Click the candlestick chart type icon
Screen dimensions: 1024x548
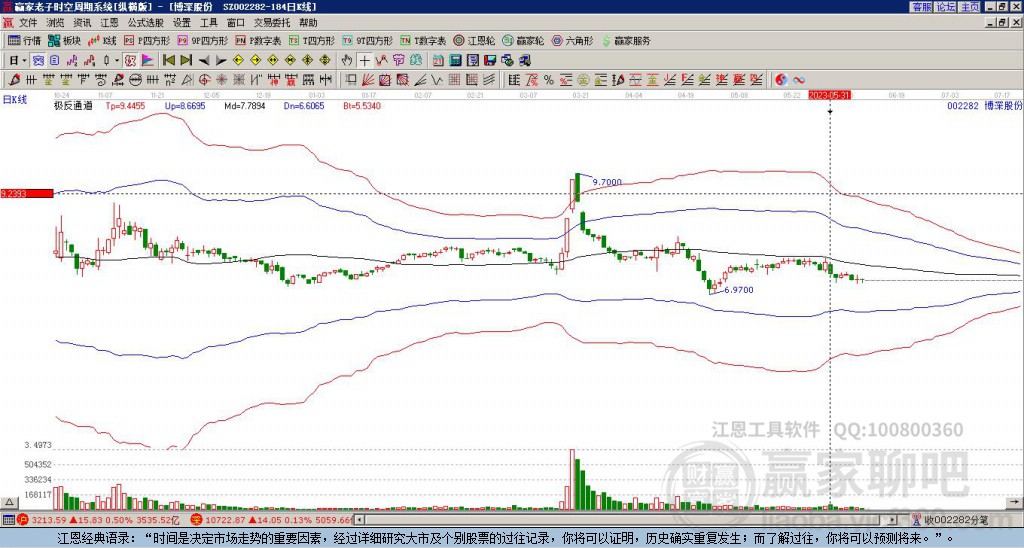click(106, 61)
